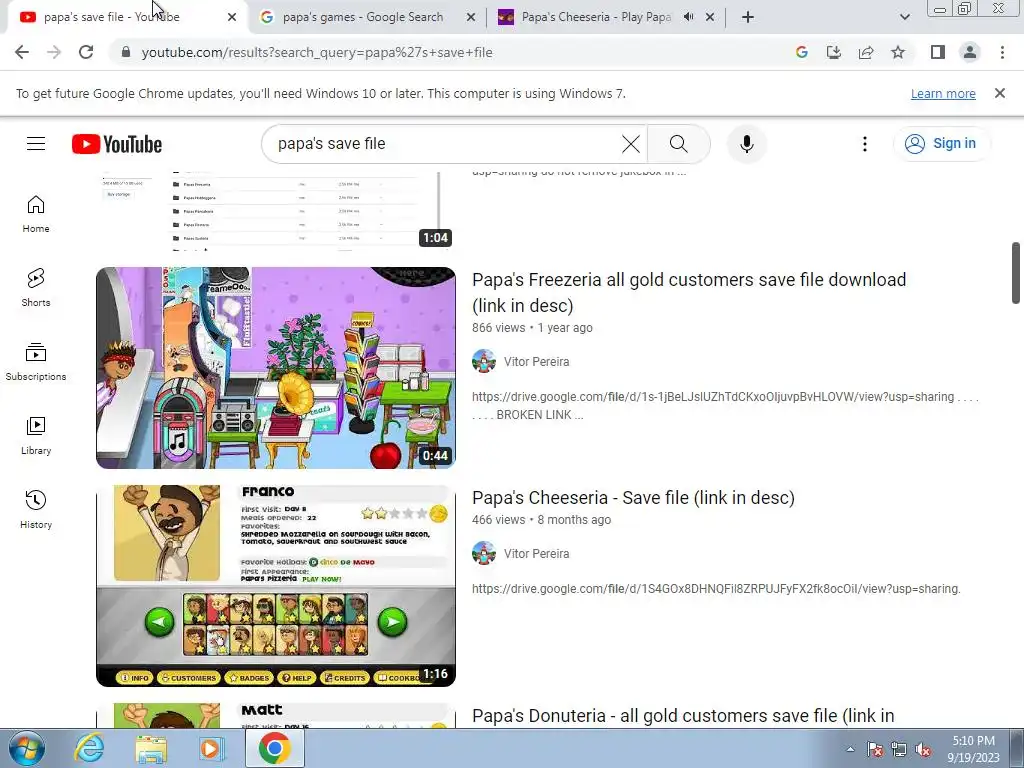Screen dimensions: 1024x768
Task: Focus the YouTube search field
Action: (x=444, y=144)
